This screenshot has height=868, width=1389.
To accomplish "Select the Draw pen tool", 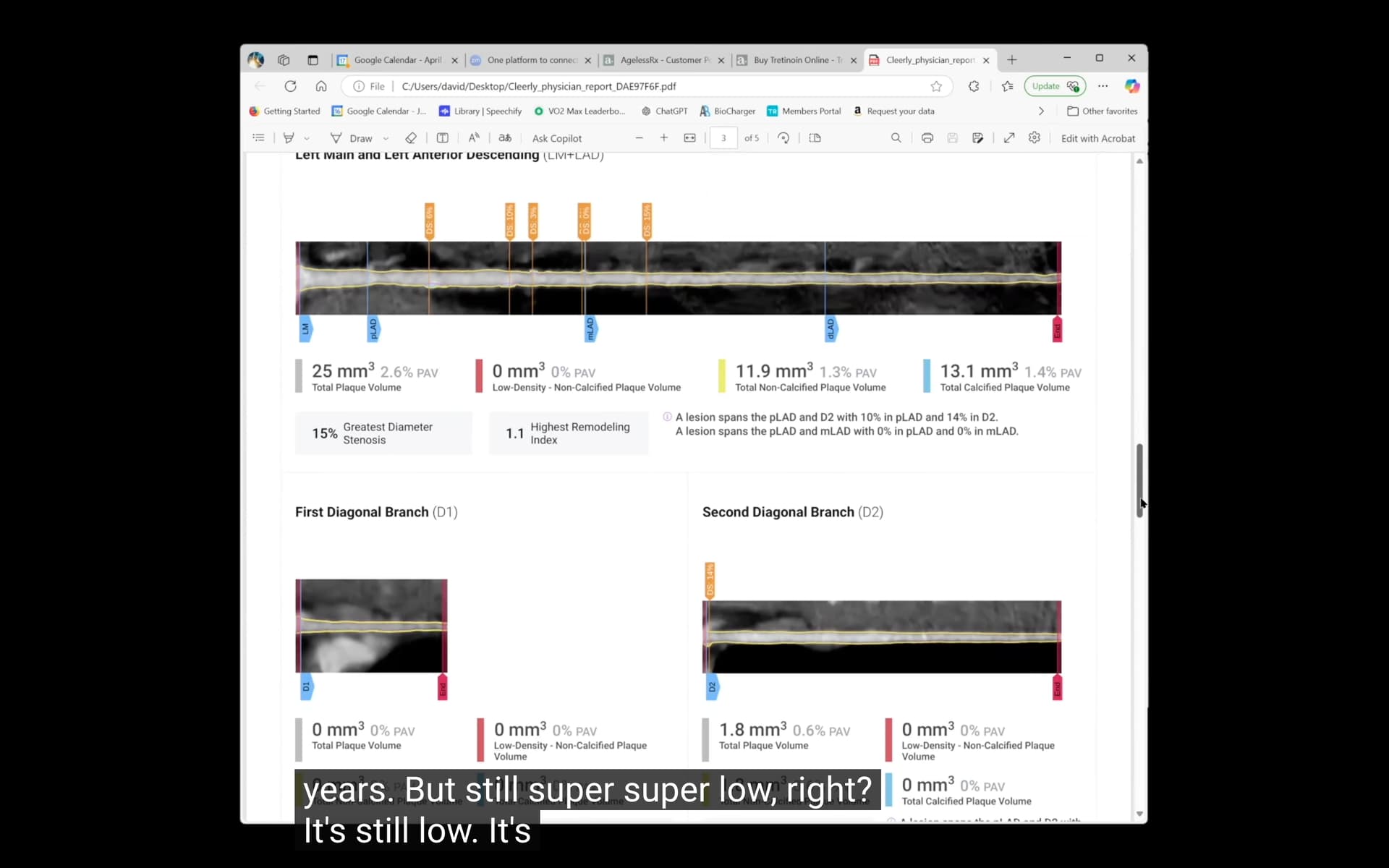I will (351, 137).
